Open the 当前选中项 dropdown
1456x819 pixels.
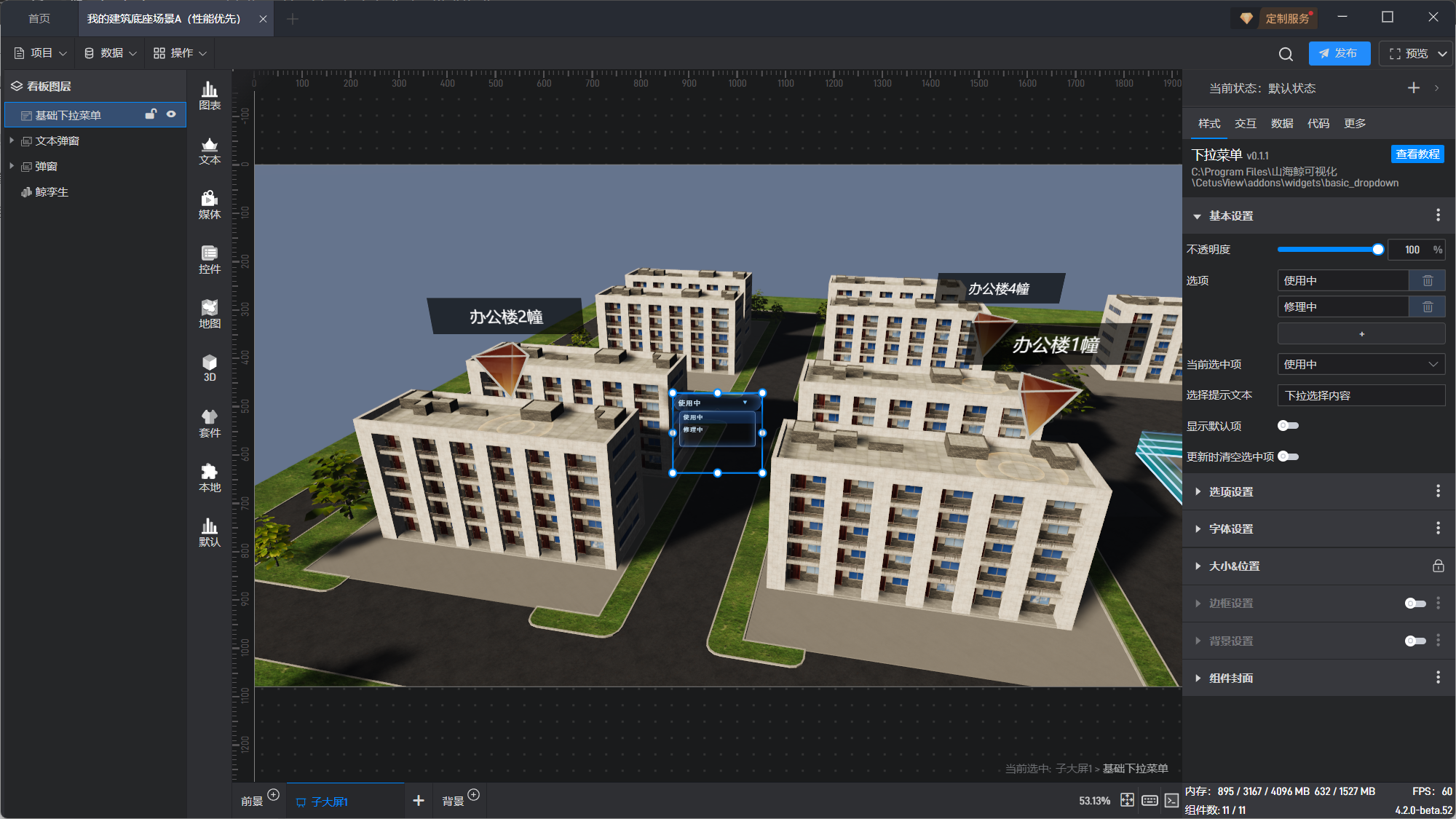pyautogui.click(x=1361, y=364)
